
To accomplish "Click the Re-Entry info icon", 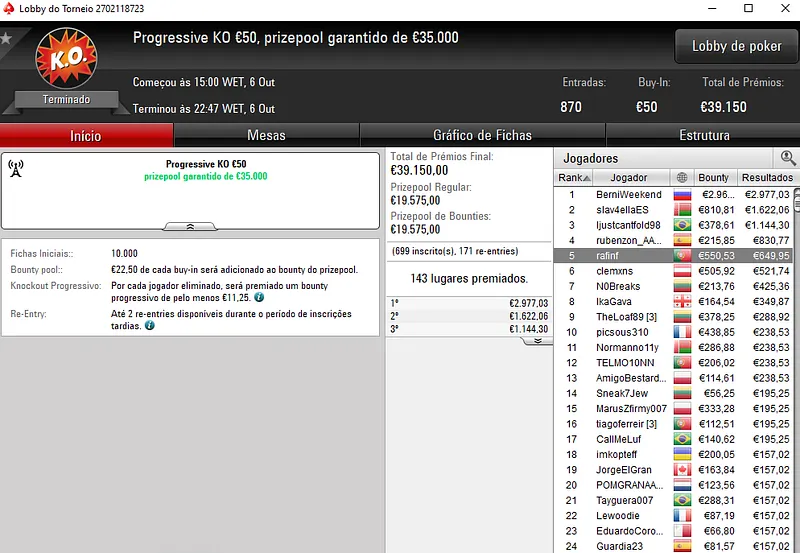I will click(x=150, y=325).
